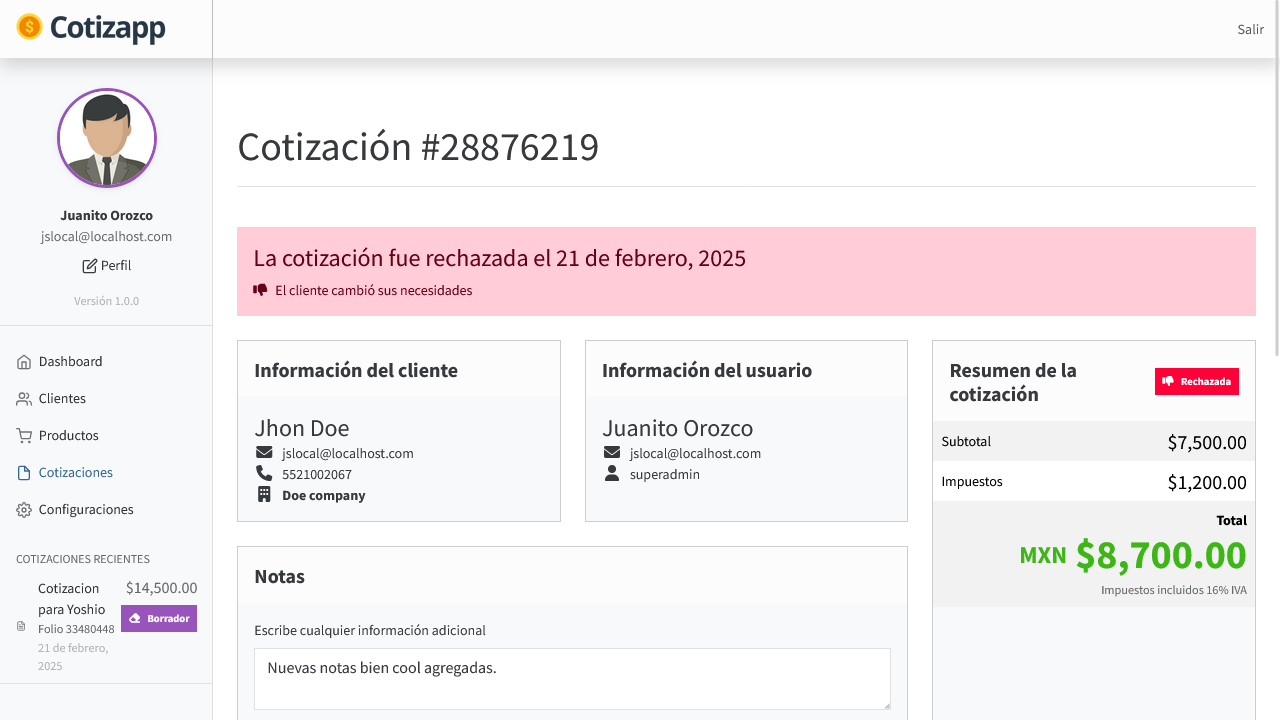This screenshot has height=720, width=1280.
Task: Click the client email envelope icon
Action: pyautogui.click(x=264, y=453)
